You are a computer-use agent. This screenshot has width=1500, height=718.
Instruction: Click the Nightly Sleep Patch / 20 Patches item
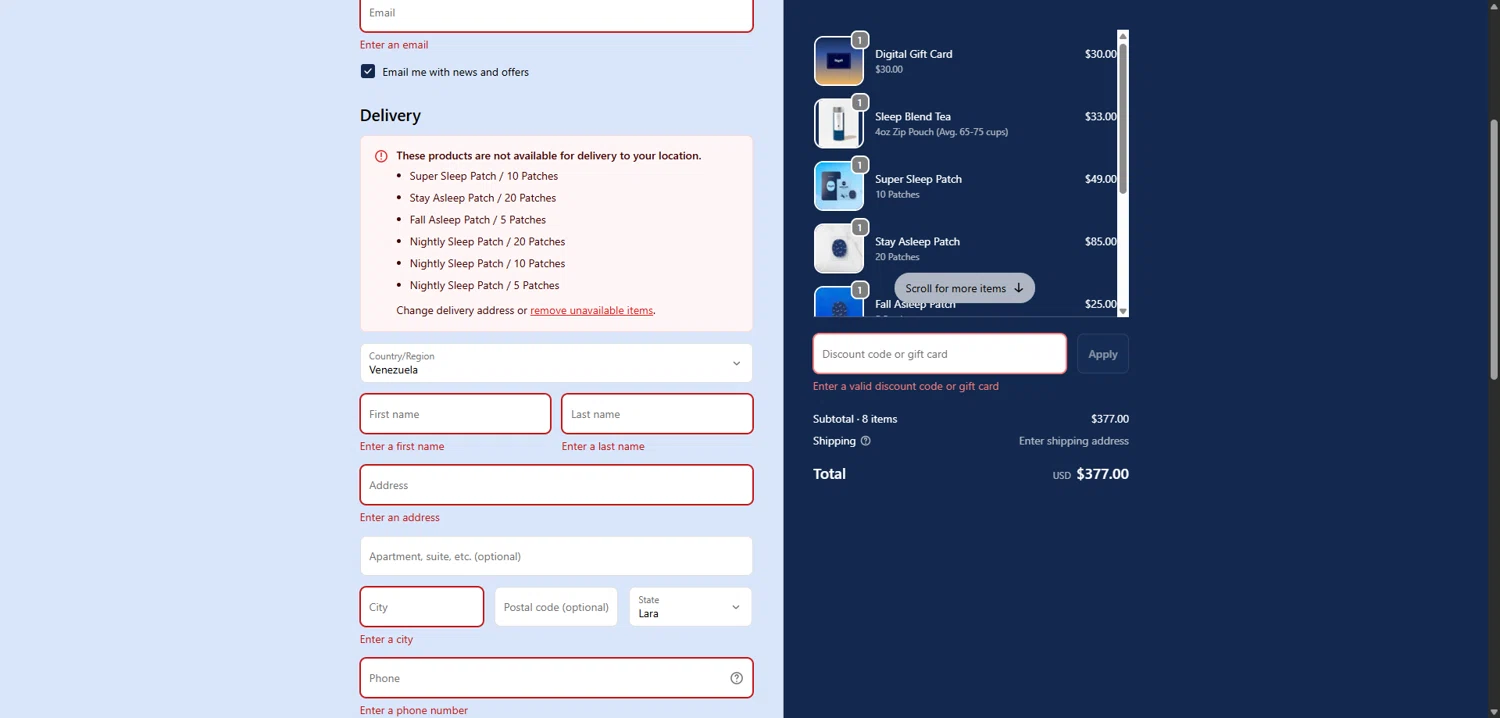pos(487,242)
